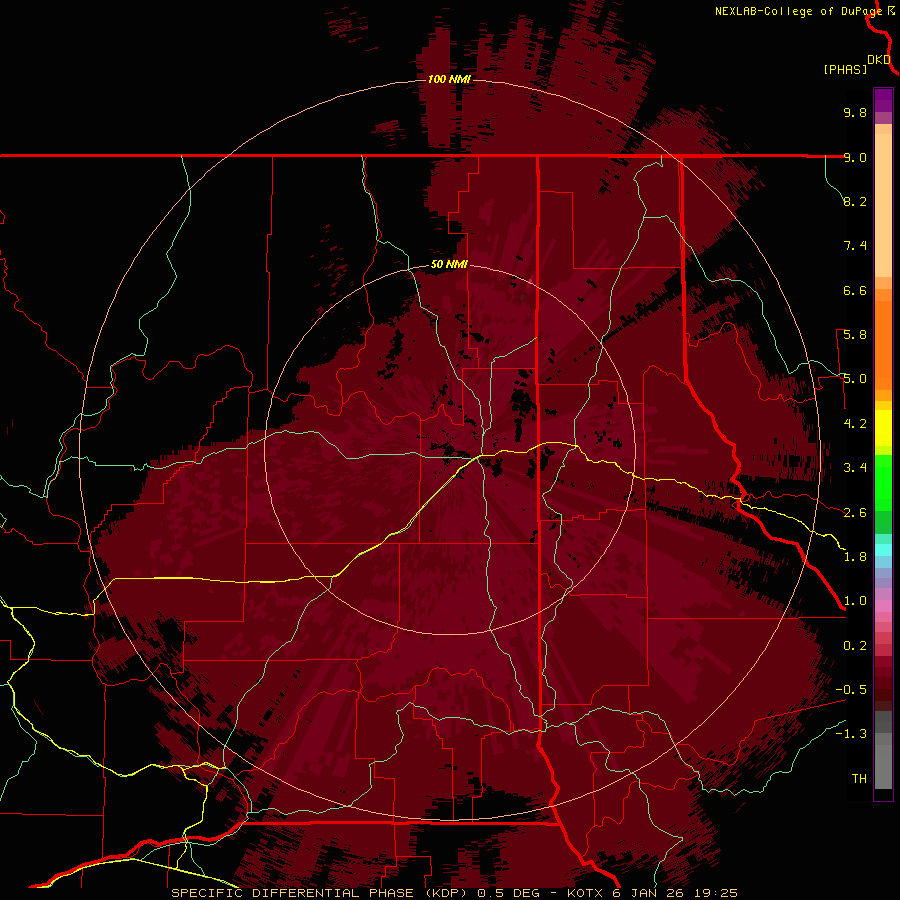Click the 9.0 legend value
This screenshot has height=900, width=900.
855,157
